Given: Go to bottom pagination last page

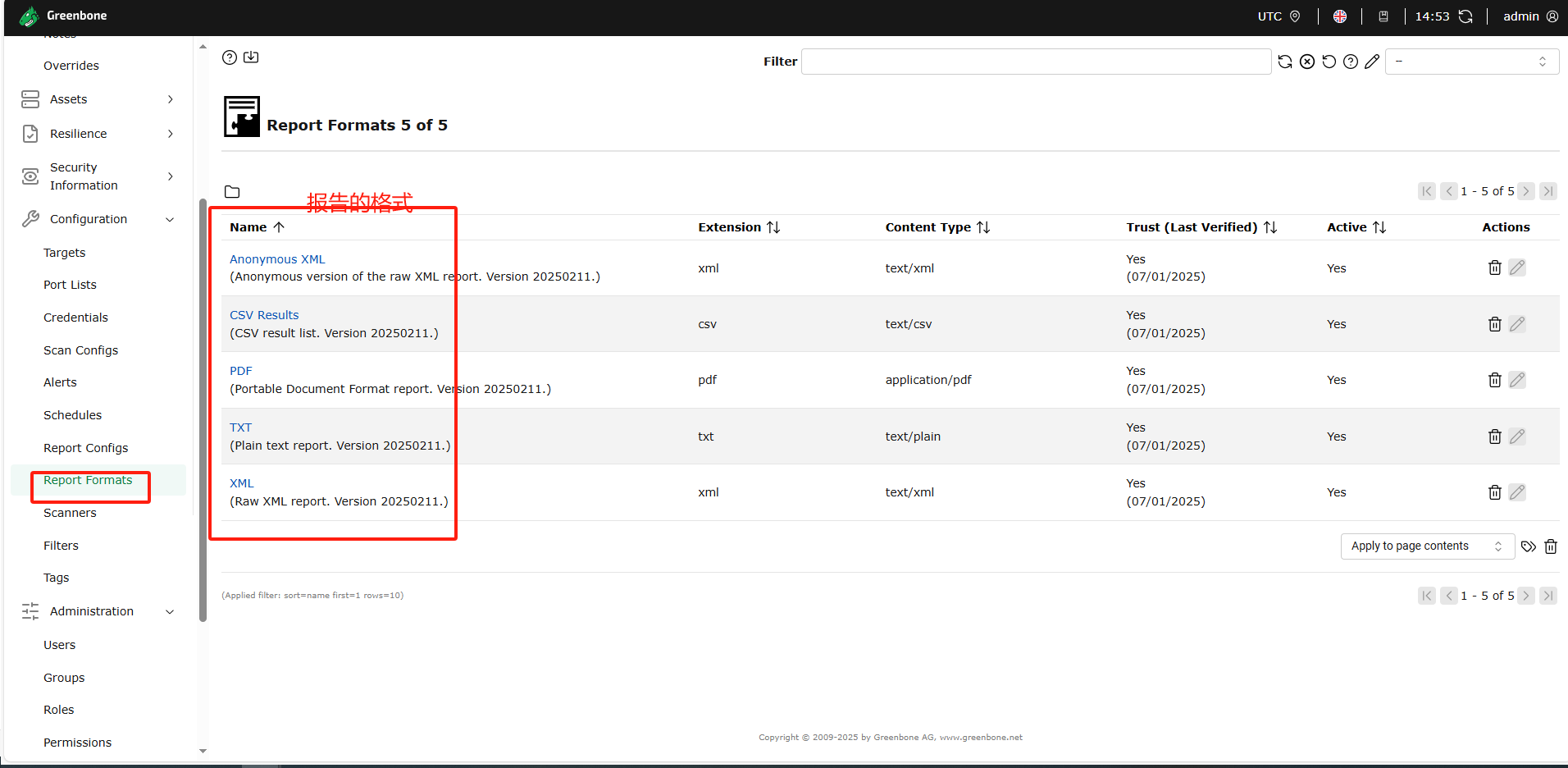Looking at the screenshot, I should 1548,596.
